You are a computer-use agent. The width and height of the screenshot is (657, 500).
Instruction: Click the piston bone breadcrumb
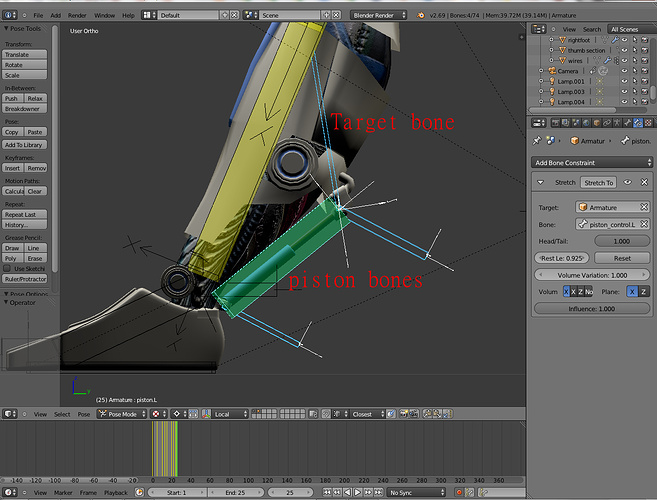(636, 141)
